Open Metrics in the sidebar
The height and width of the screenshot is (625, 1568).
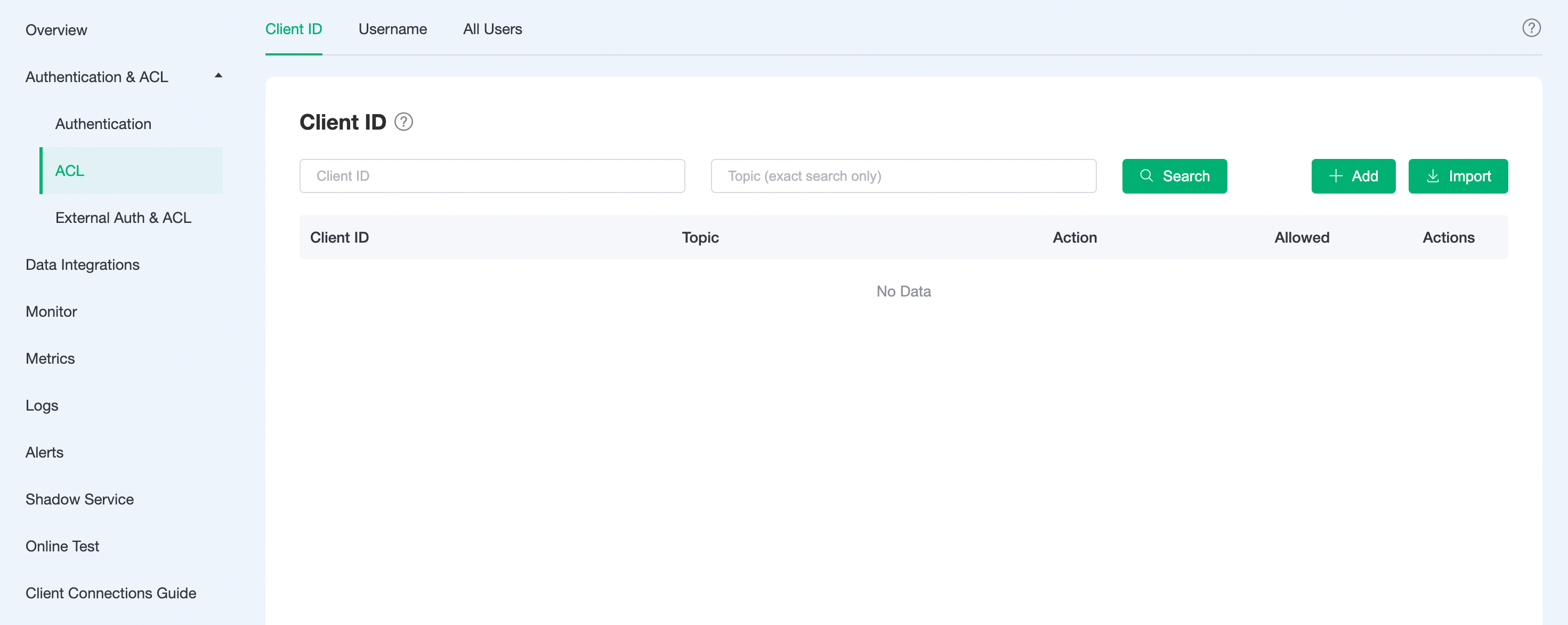click(x=50, y=358)
